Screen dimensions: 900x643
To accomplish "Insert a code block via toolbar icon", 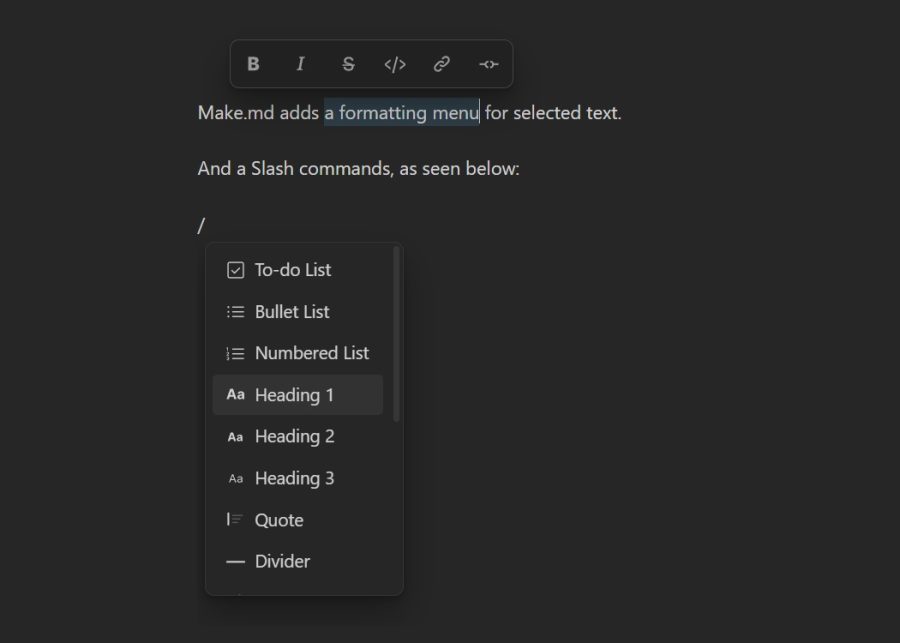I will point(394,63).
